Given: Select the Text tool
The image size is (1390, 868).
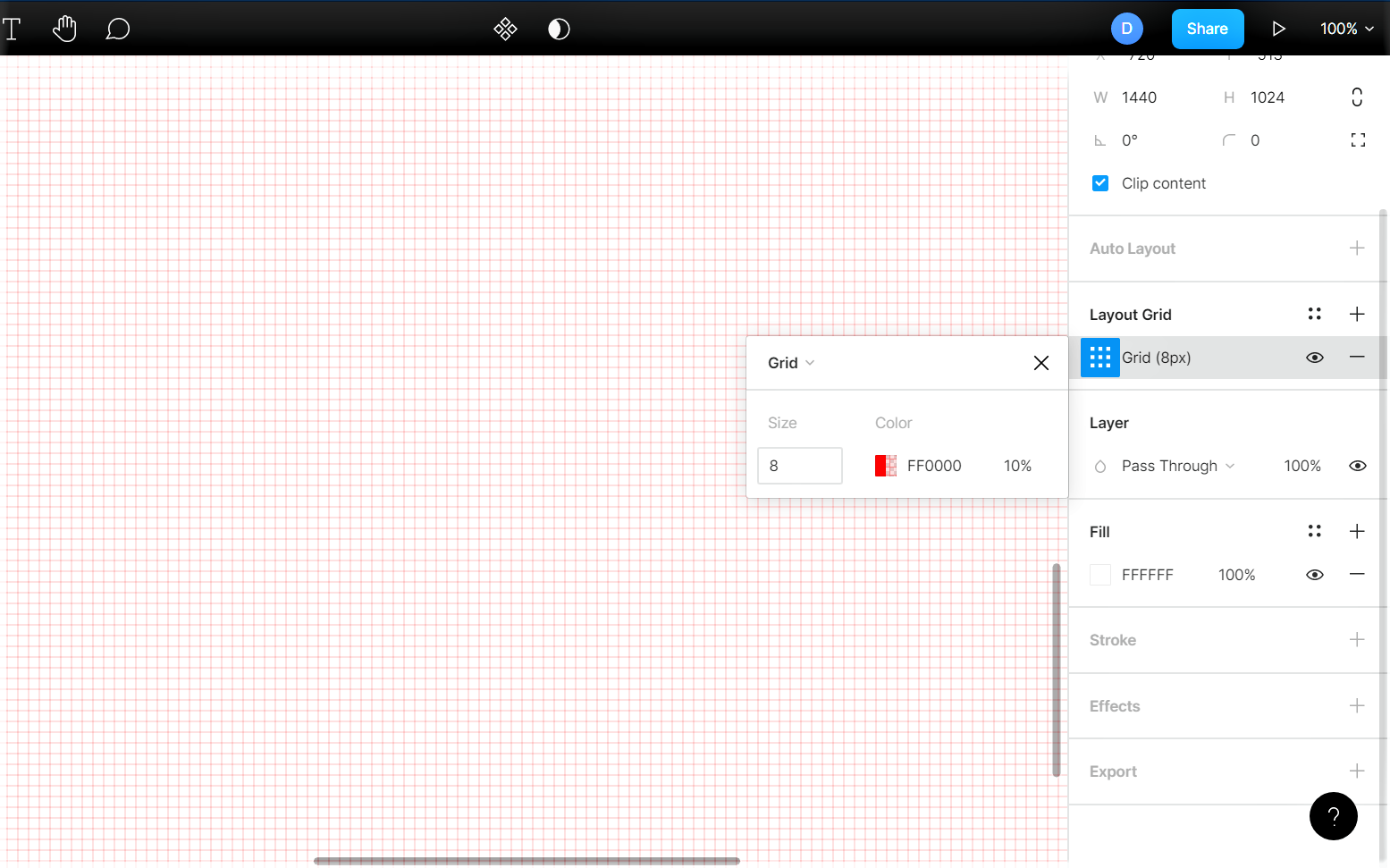Looking at the screenshot, I should (x=12, y=29).
